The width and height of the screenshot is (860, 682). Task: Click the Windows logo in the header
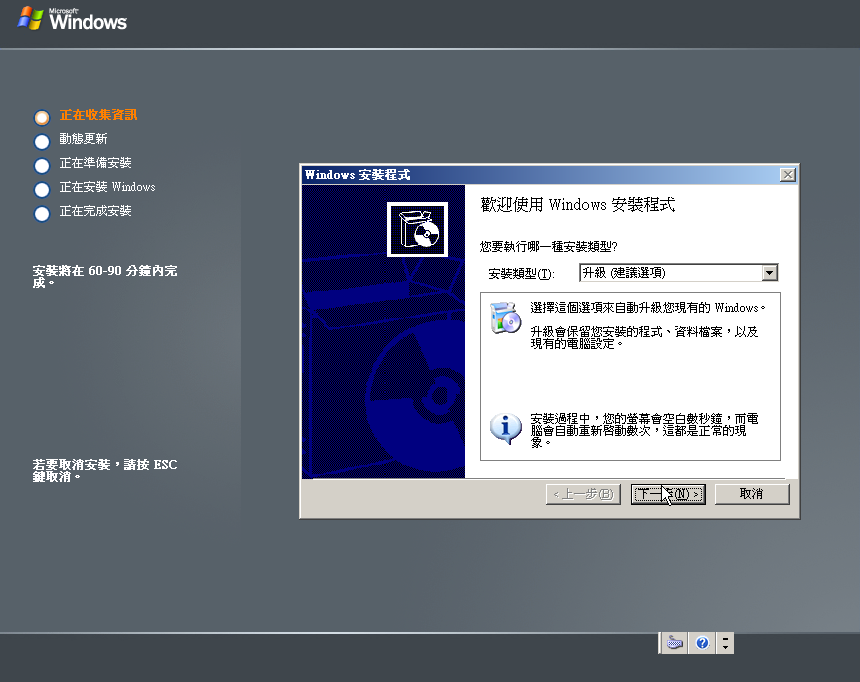[x=73, y=19]
